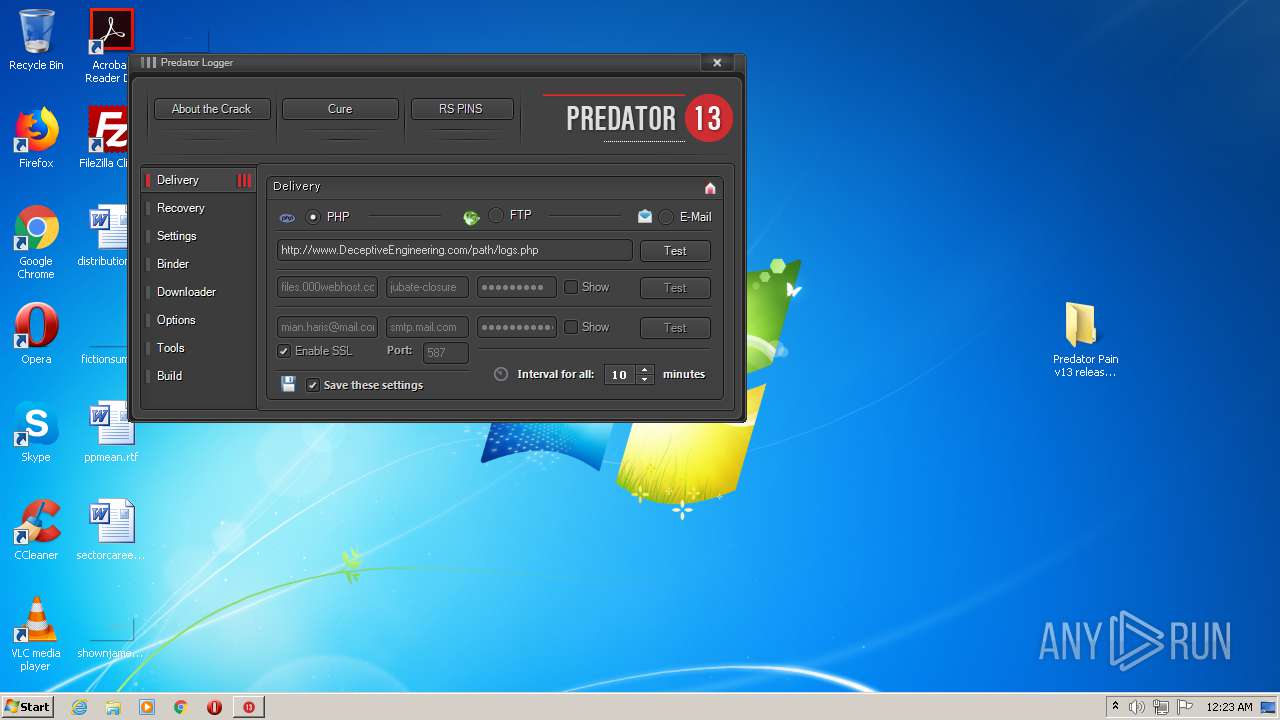Click Test button for email row

pyautogui.click(x=675, y=328)
